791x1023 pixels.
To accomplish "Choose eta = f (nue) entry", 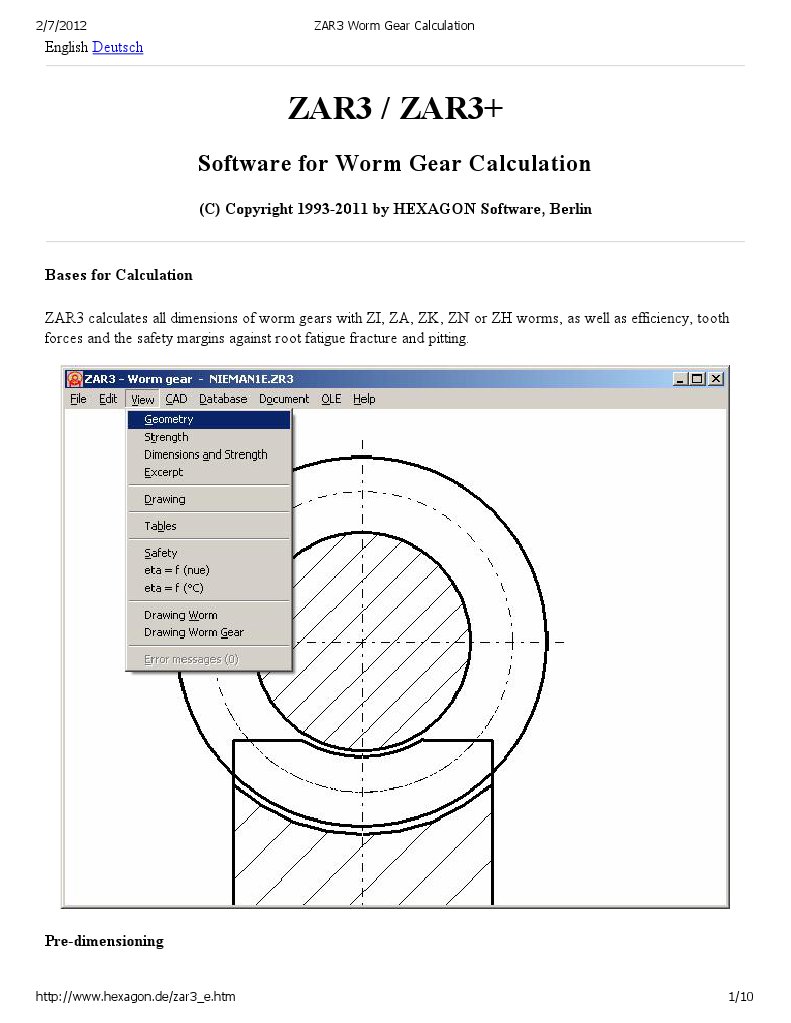I will coord(209,570).
